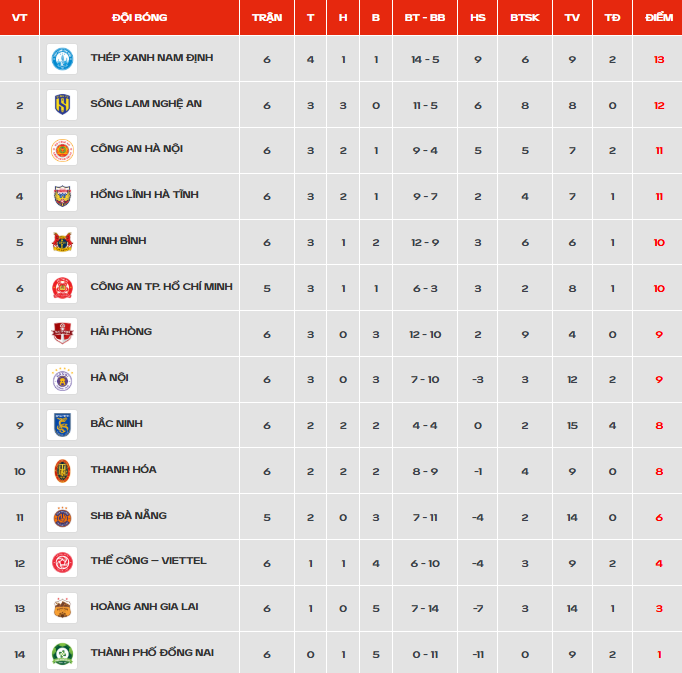Click the TRẬN column header
This screenshot has width=682, height=673.
point(267,17)
